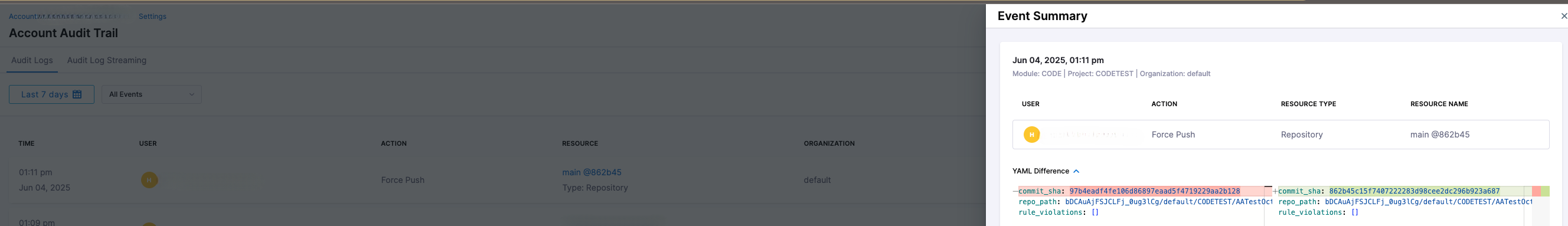This screenshot has height=226, width=1568.
Task: Open the main @862b45 resource link
Action: (592, 172)
